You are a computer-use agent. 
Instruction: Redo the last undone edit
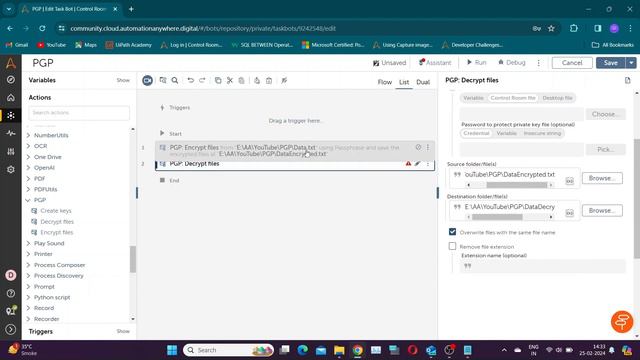tap(202, 80)
